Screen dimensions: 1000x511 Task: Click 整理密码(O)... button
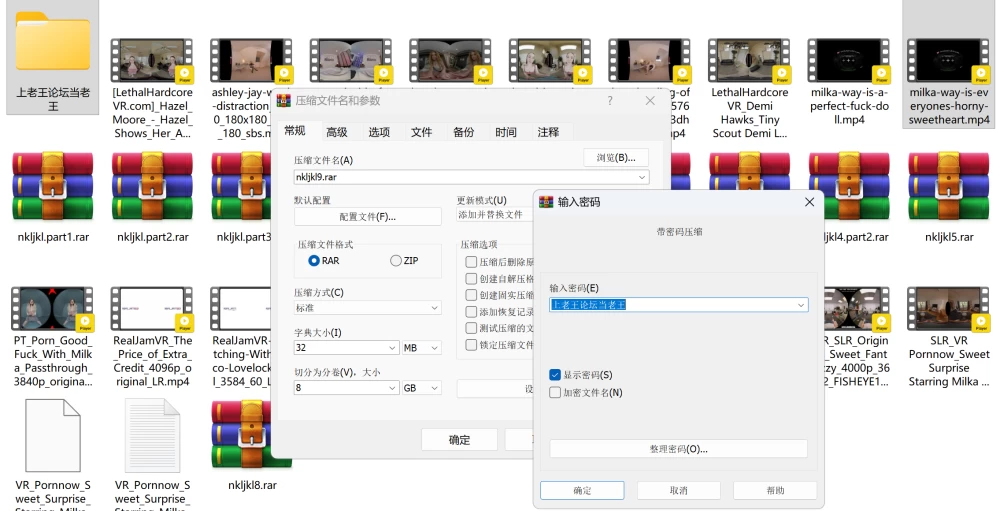pos(679,448)
